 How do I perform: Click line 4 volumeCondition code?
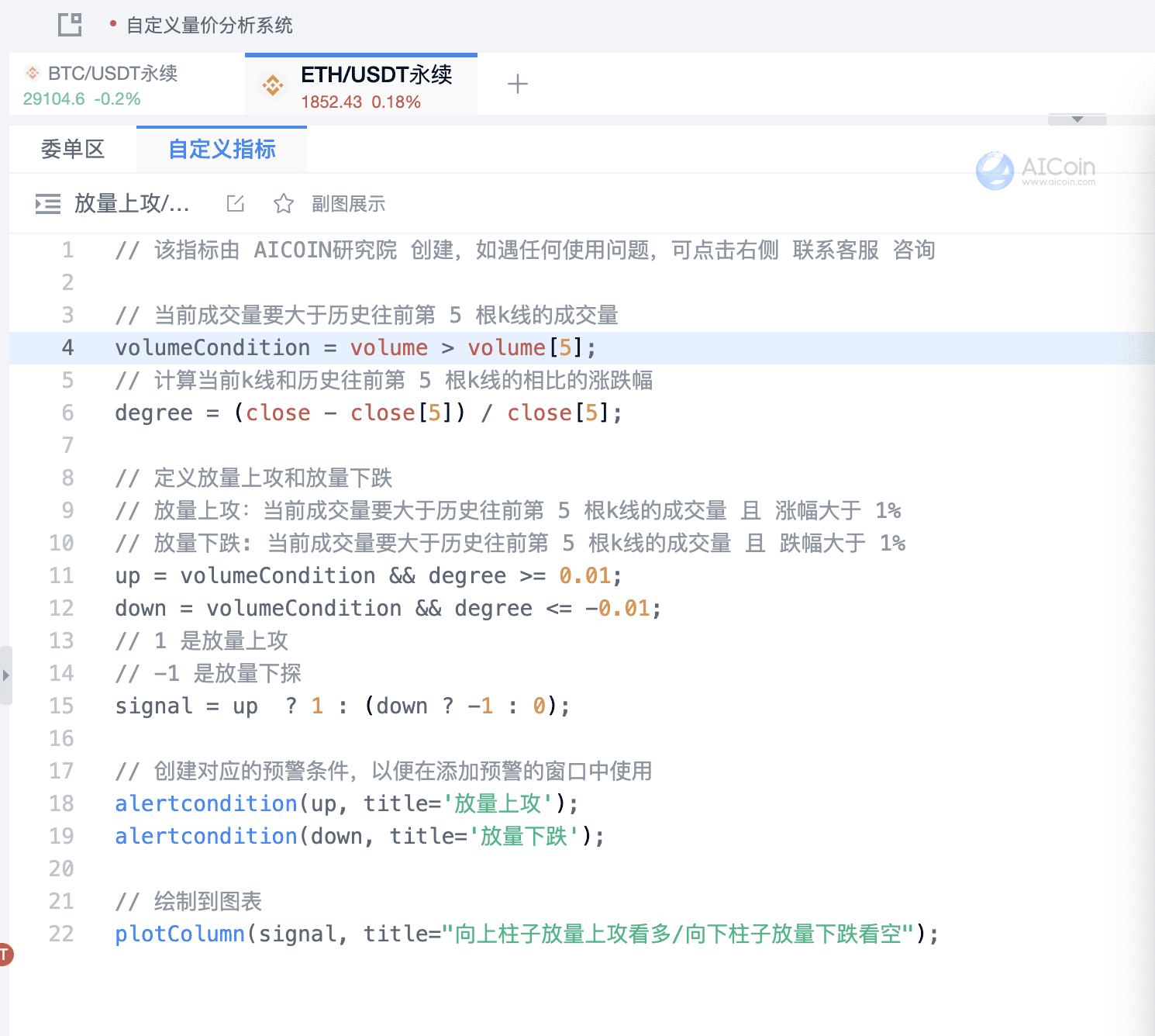[x=356, y=347]
